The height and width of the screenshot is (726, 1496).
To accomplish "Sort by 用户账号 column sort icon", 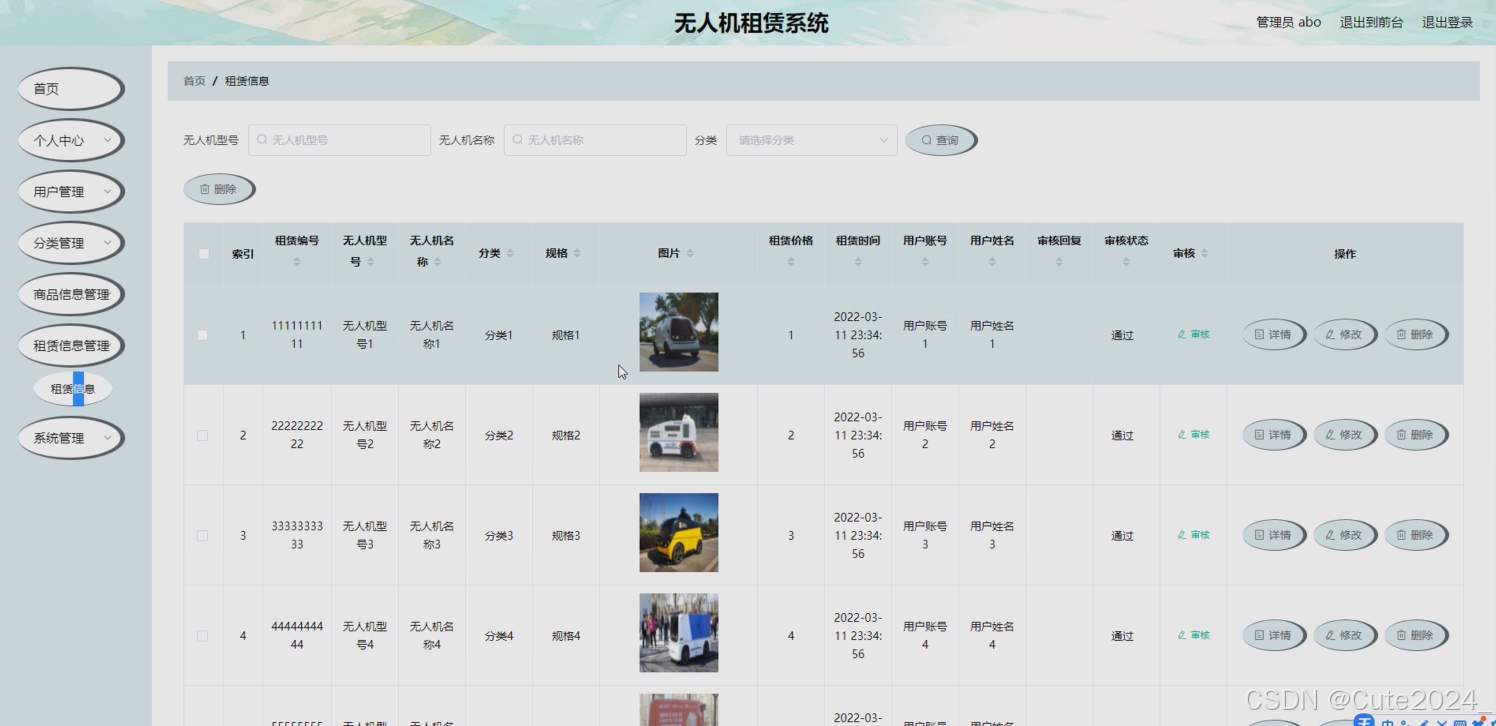I will (925, 262).
